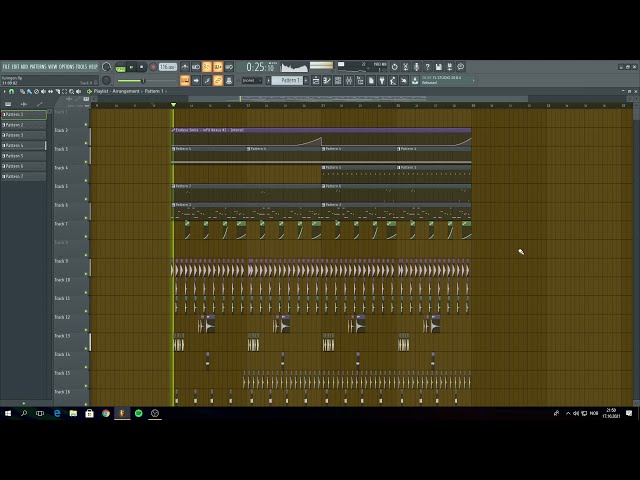This screenshot has height=480, width=640.
Task: Open the global snap dropdown
Action: (252, 80)
